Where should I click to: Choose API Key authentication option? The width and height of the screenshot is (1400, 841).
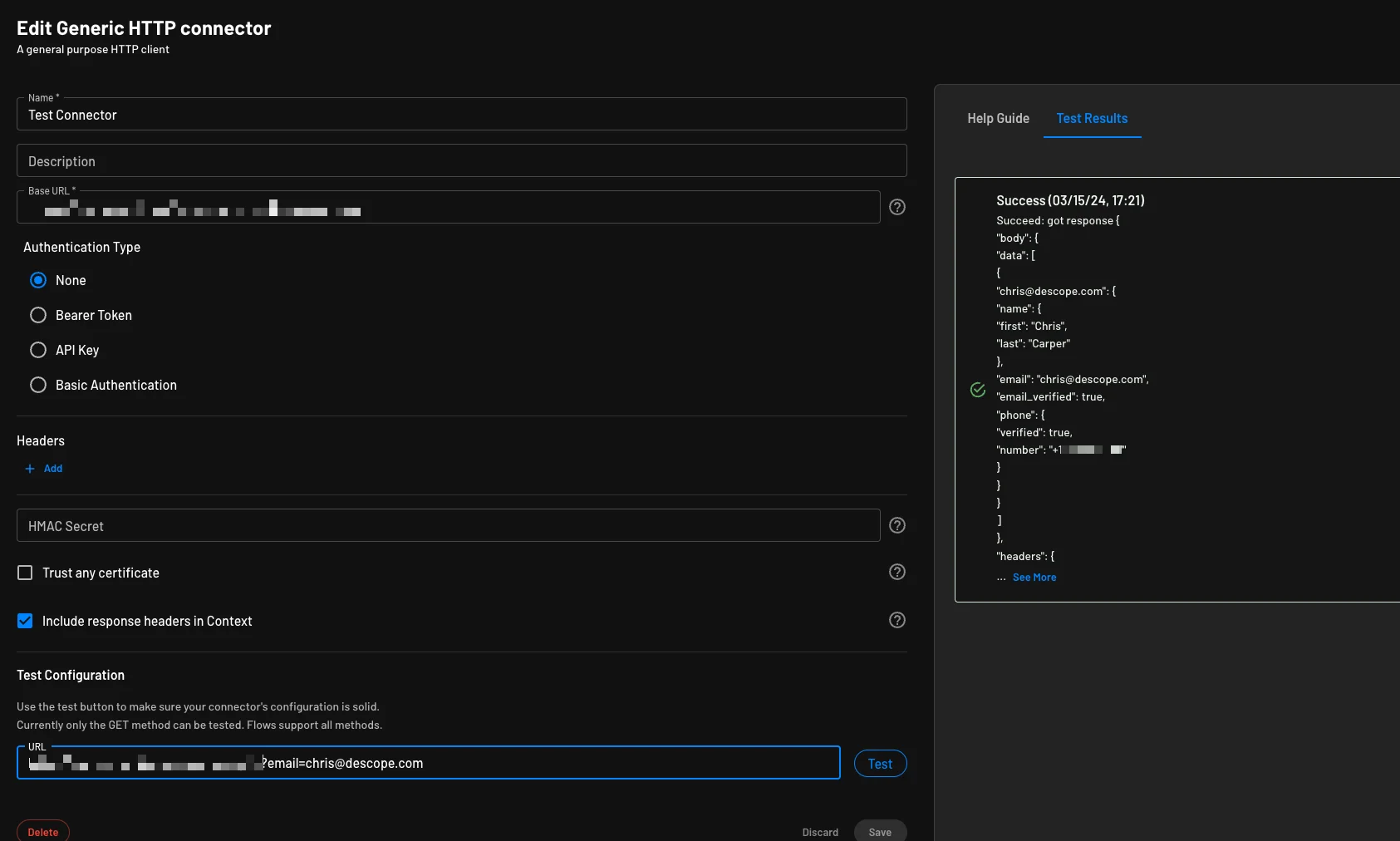click(x=38, y=350)
